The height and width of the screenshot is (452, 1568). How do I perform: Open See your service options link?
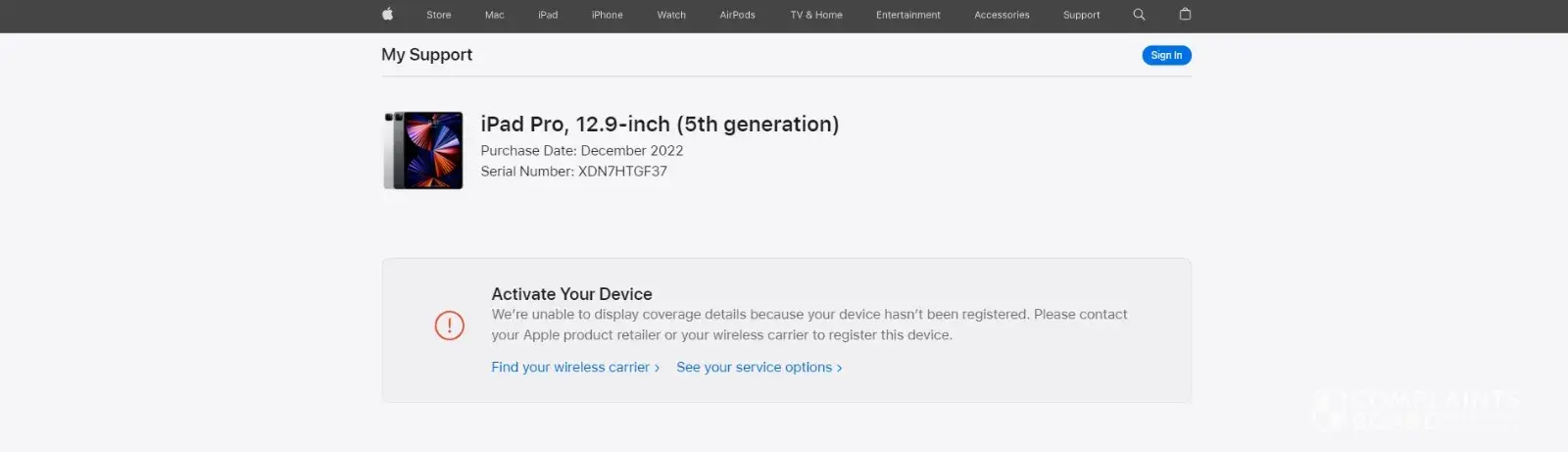tap(759, 367)
